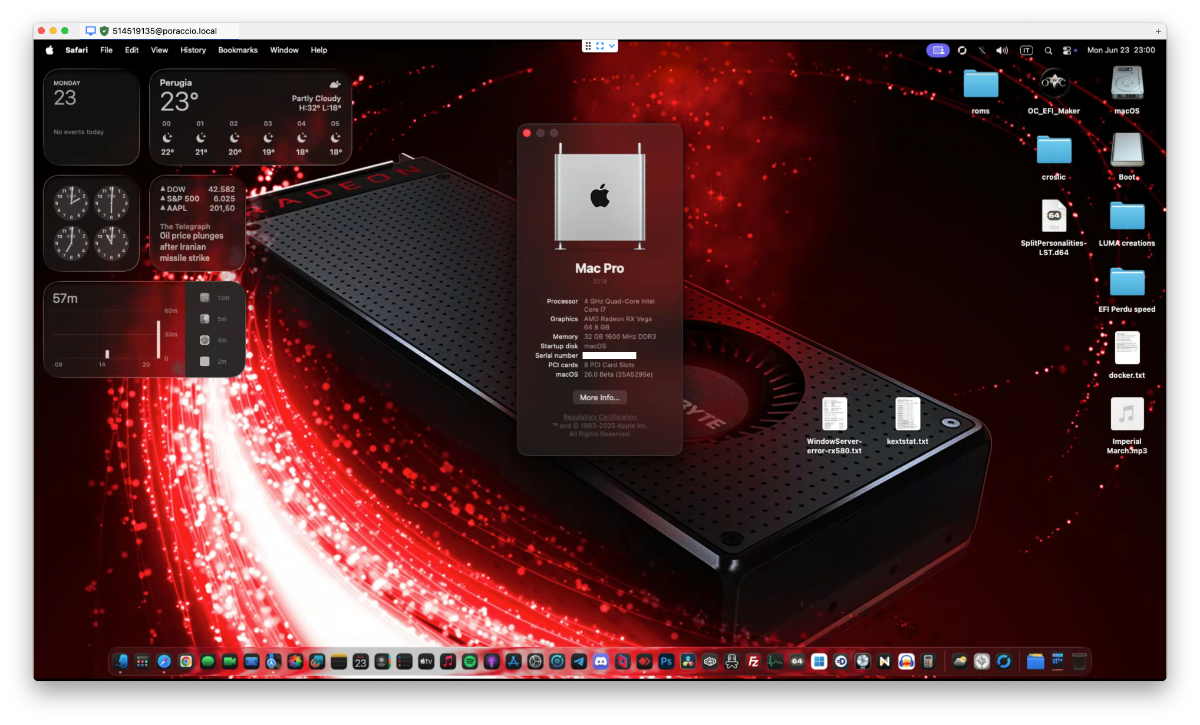Select SplitPersonalities-LST.d64 file

(x=1054, y=228)
